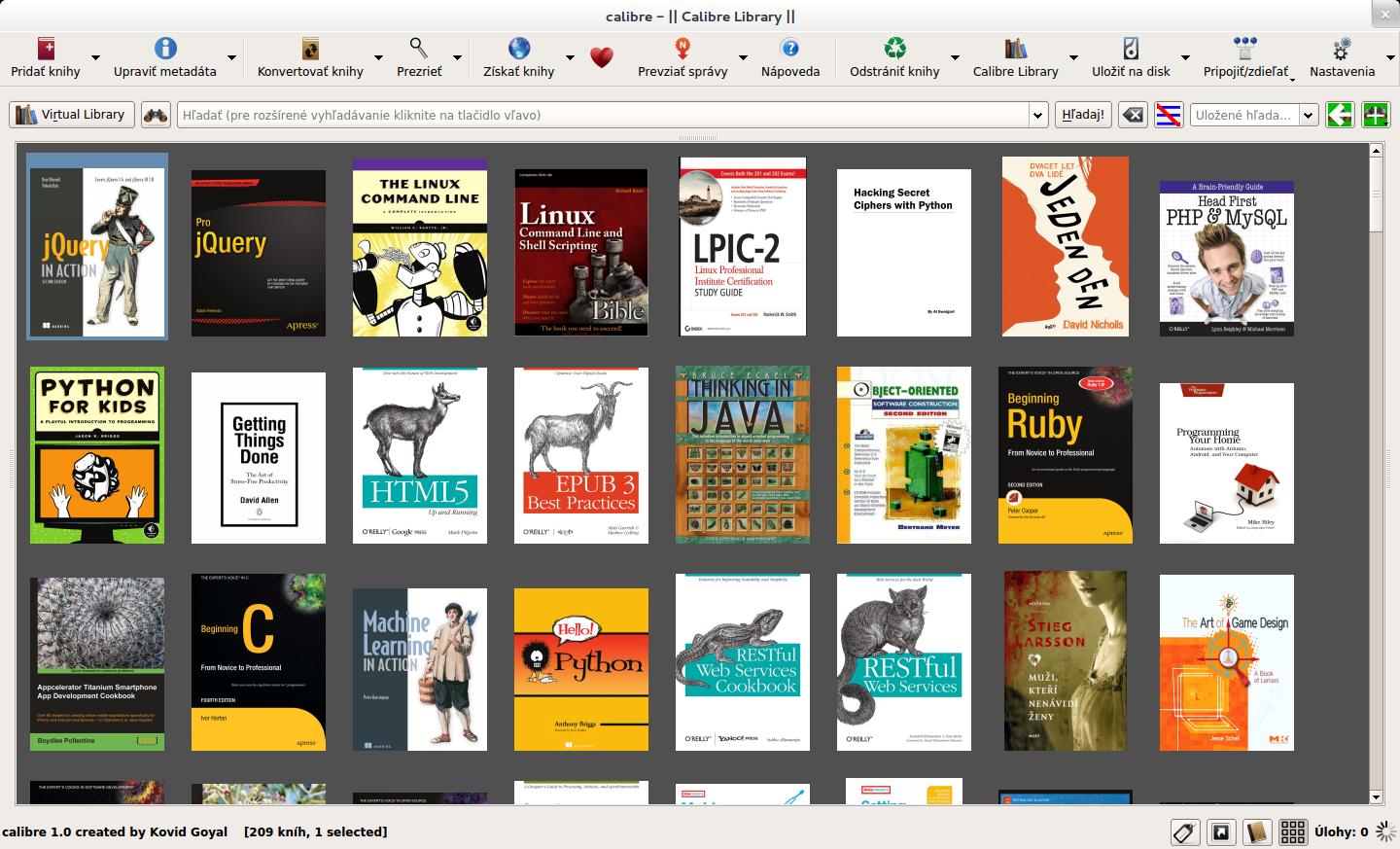Click the scrollbar down arrow
Viewport: 1400px width, 849px height.
point(1376,797)
